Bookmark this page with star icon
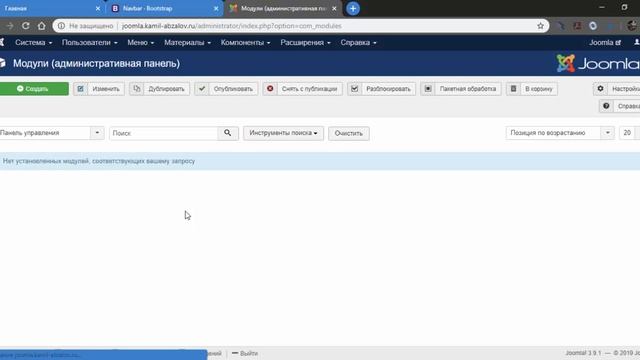The width and height of the screenshot is (640, 360). [x=540, y=26]
